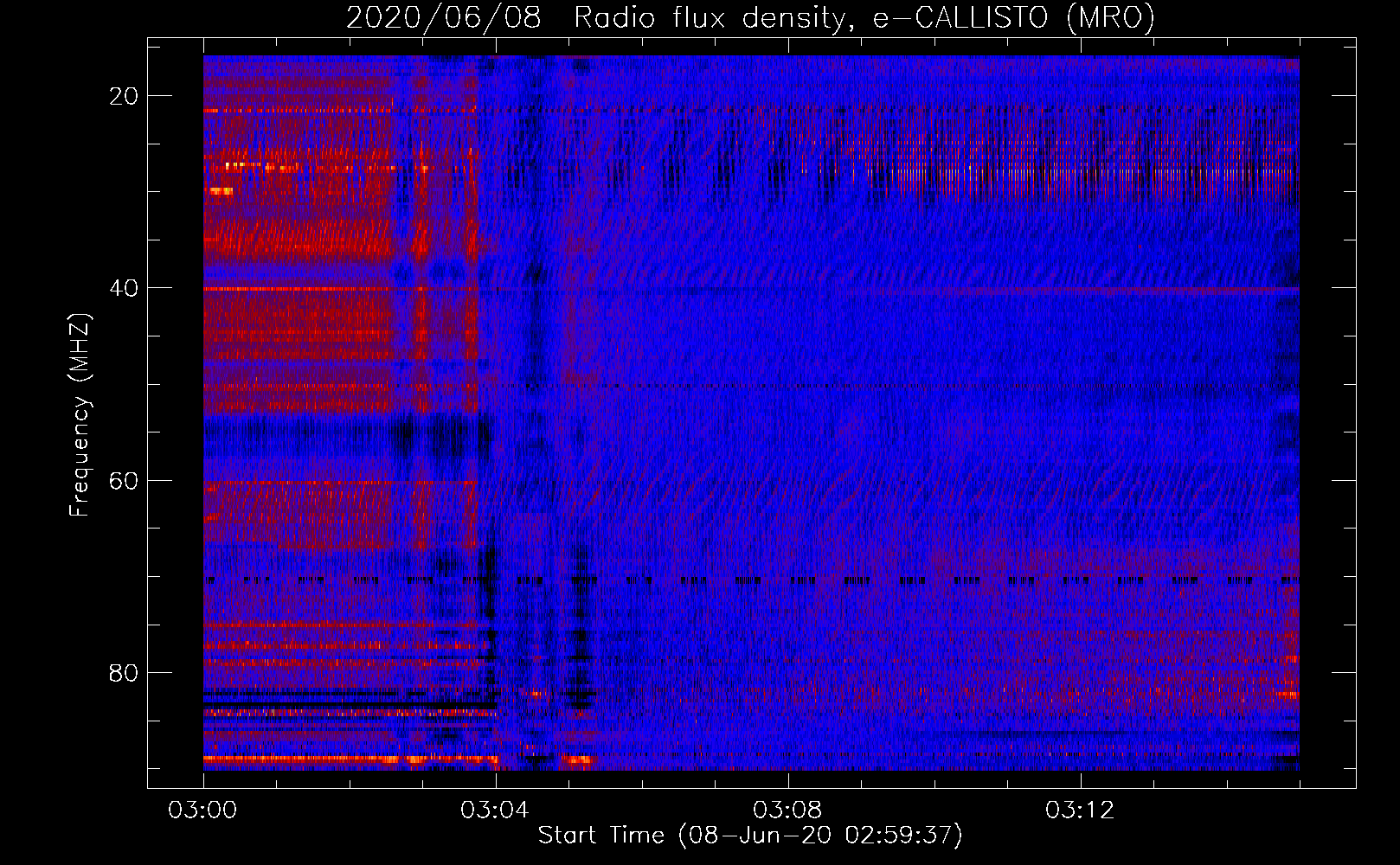The width and height of the screenshot is (1400, 865).
Task: Click the 03:08 time tick label
Action: 787,811
